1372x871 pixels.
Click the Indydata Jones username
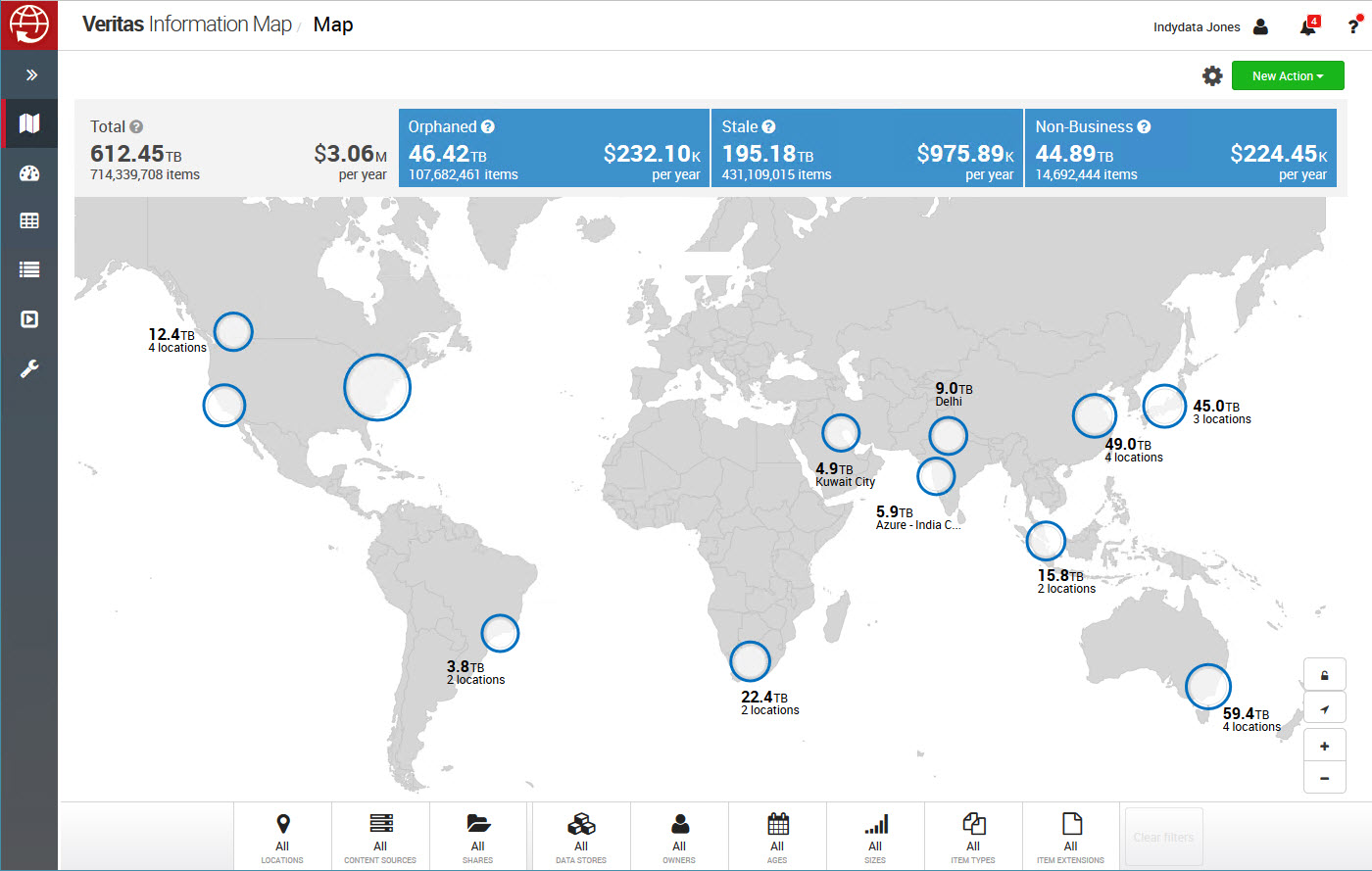pos(1197,27)
